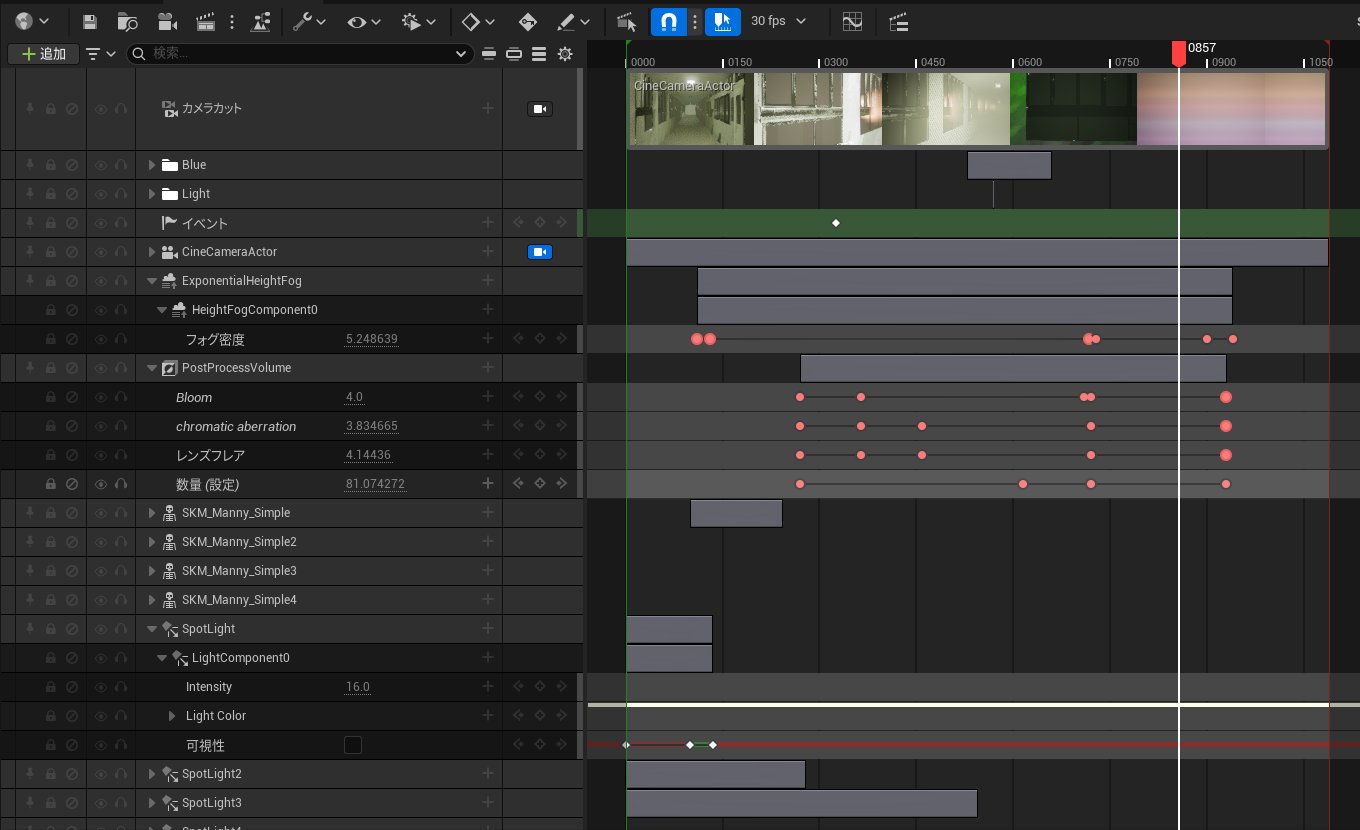This screenshot has height=830, width=1360.
Task: Click the 検索 search field
Action: [300, 53]
